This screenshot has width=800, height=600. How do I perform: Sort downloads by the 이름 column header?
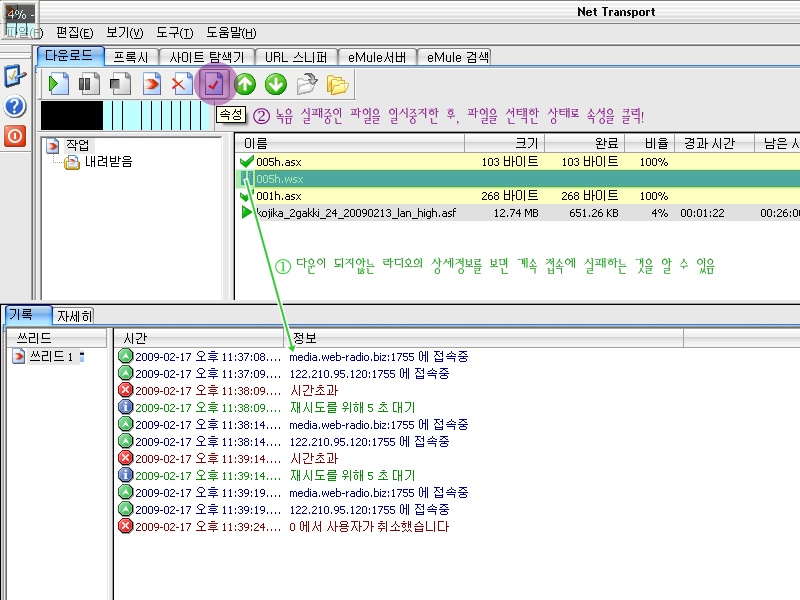349,143
